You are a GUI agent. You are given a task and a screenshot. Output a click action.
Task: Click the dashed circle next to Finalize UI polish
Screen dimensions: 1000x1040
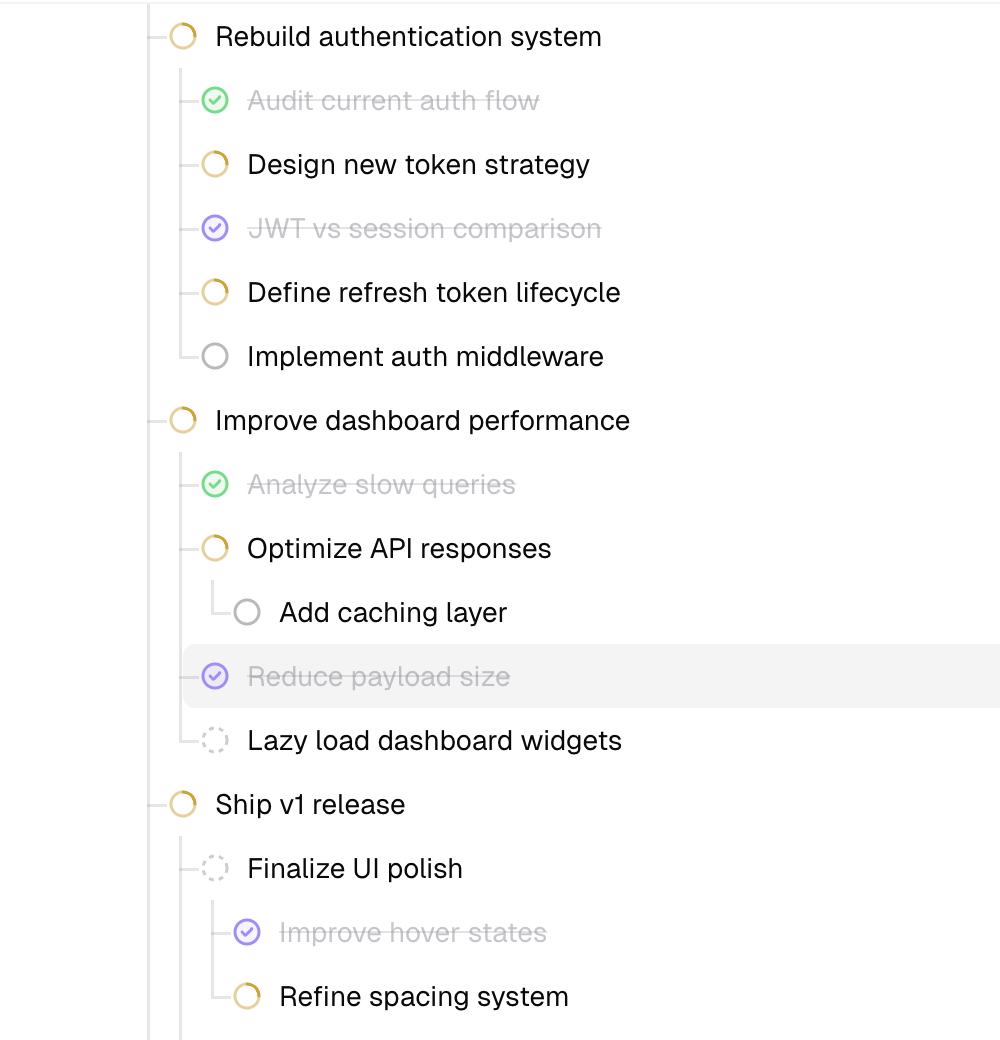215,868
